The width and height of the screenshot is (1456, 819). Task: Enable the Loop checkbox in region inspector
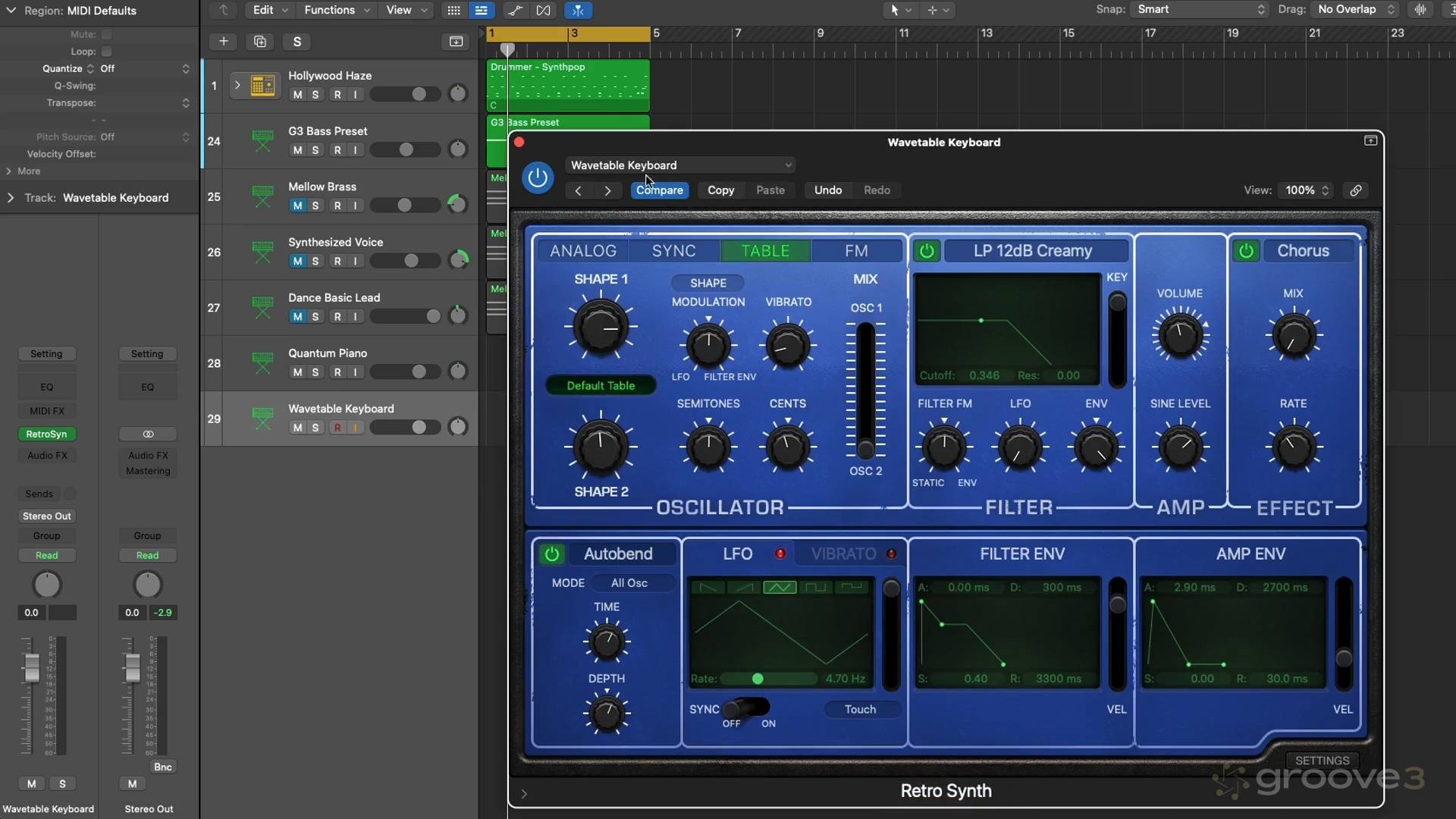click(x=107, y=52)
